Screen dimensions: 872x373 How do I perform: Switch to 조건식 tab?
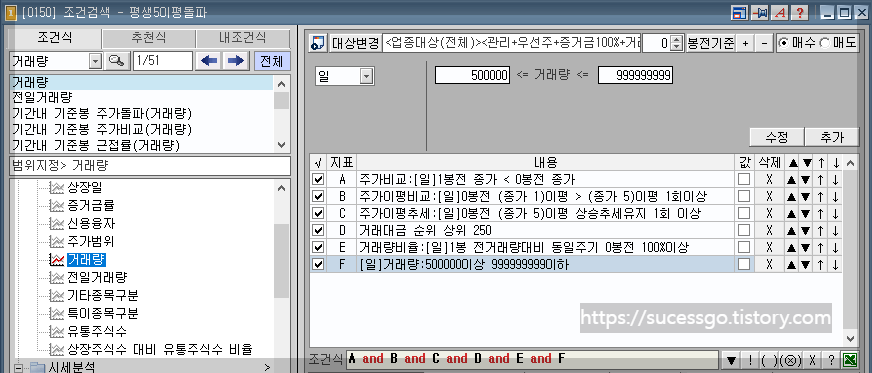[x=54, y=38]
